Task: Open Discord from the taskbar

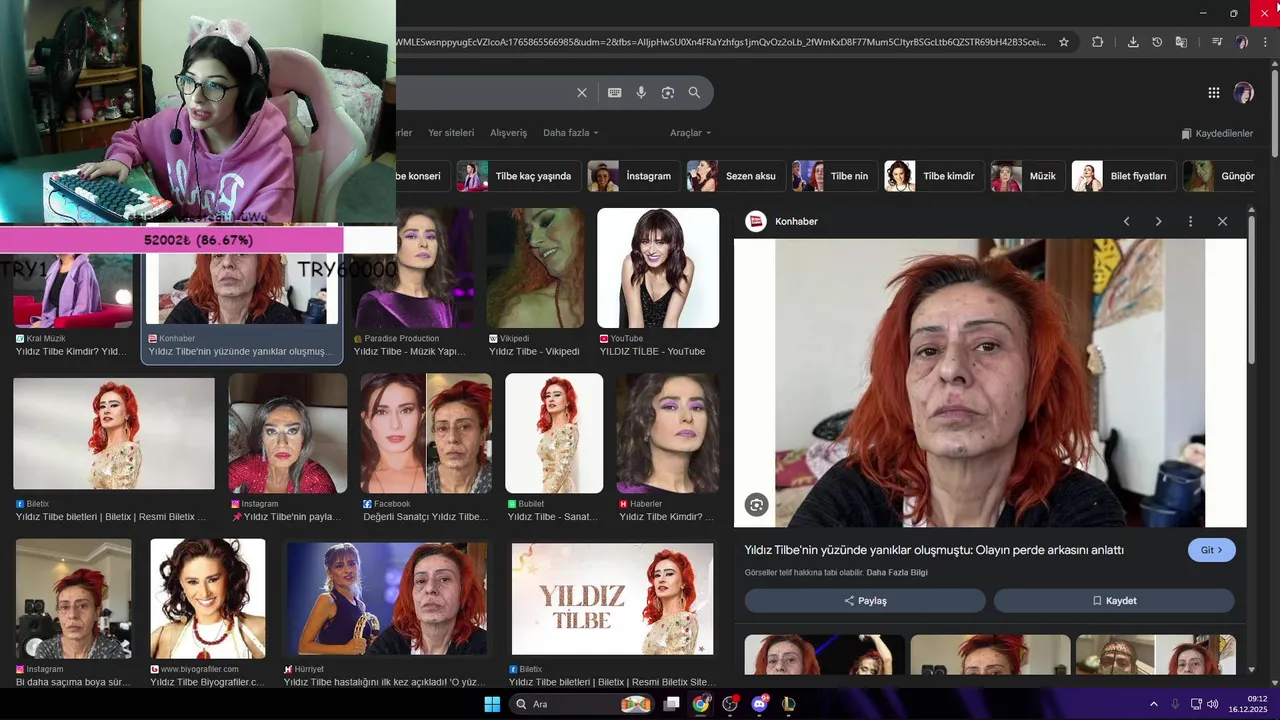Action: [759, 704]
